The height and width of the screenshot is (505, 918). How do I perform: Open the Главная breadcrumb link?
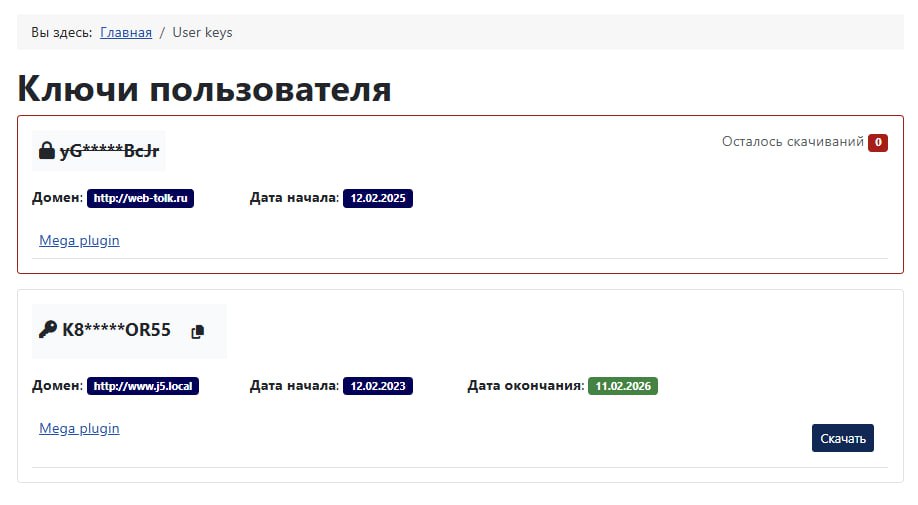click(x=126, y=32)
